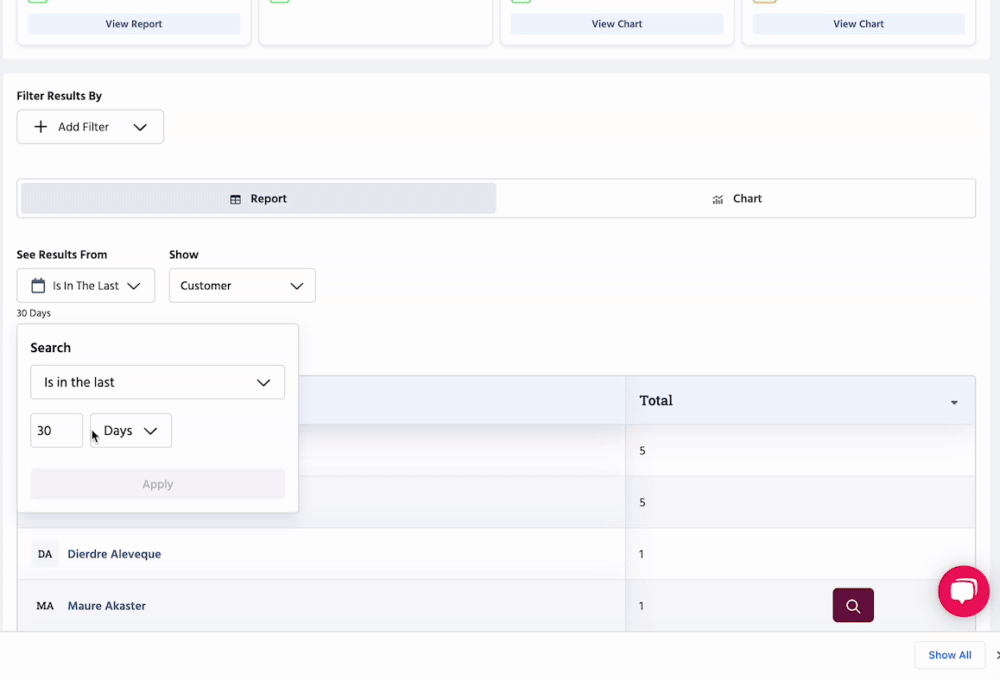Click the View Report button
The height and width of the screenshot is (680, 1000).
click(133, 24)
